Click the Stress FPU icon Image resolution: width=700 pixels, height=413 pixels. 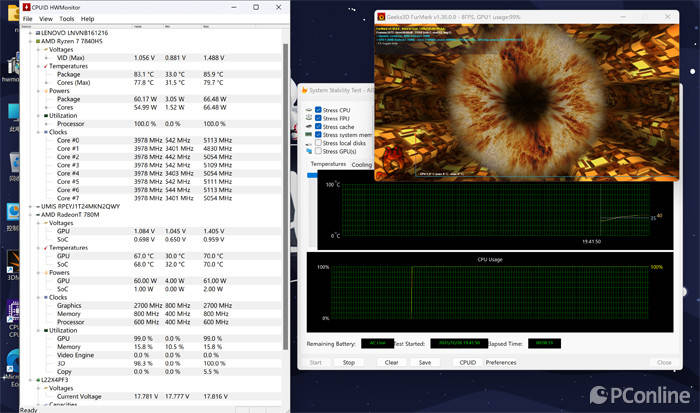pyautogui.click(x=308, y=118)
